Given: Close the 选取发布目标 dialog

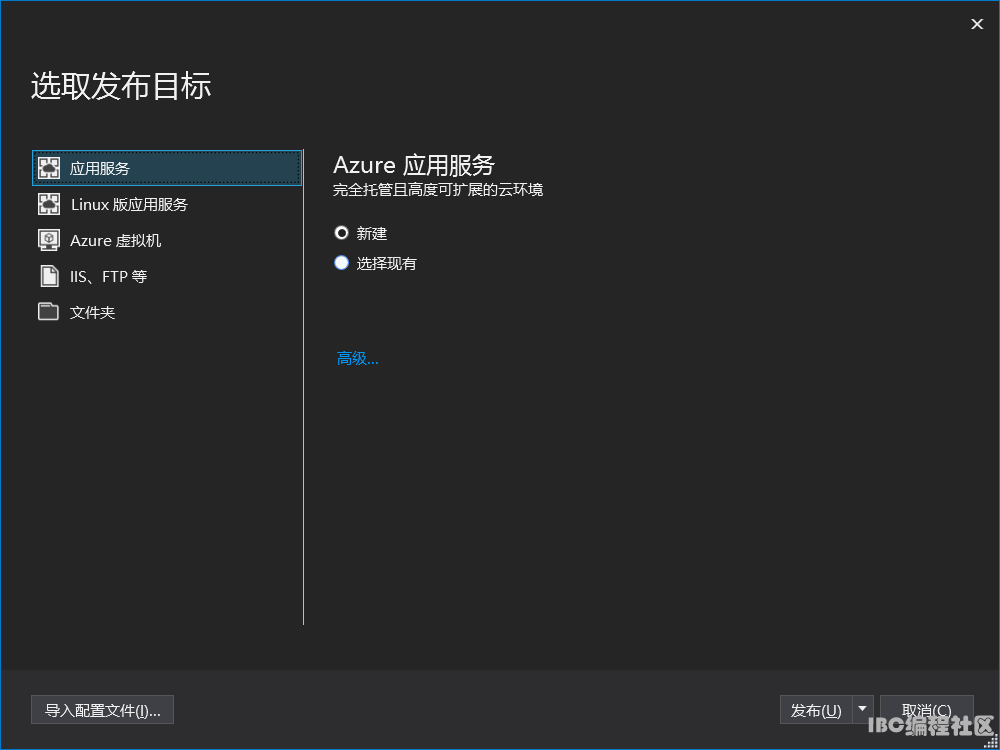Looking at the screenshot, I should coord(977,24).
